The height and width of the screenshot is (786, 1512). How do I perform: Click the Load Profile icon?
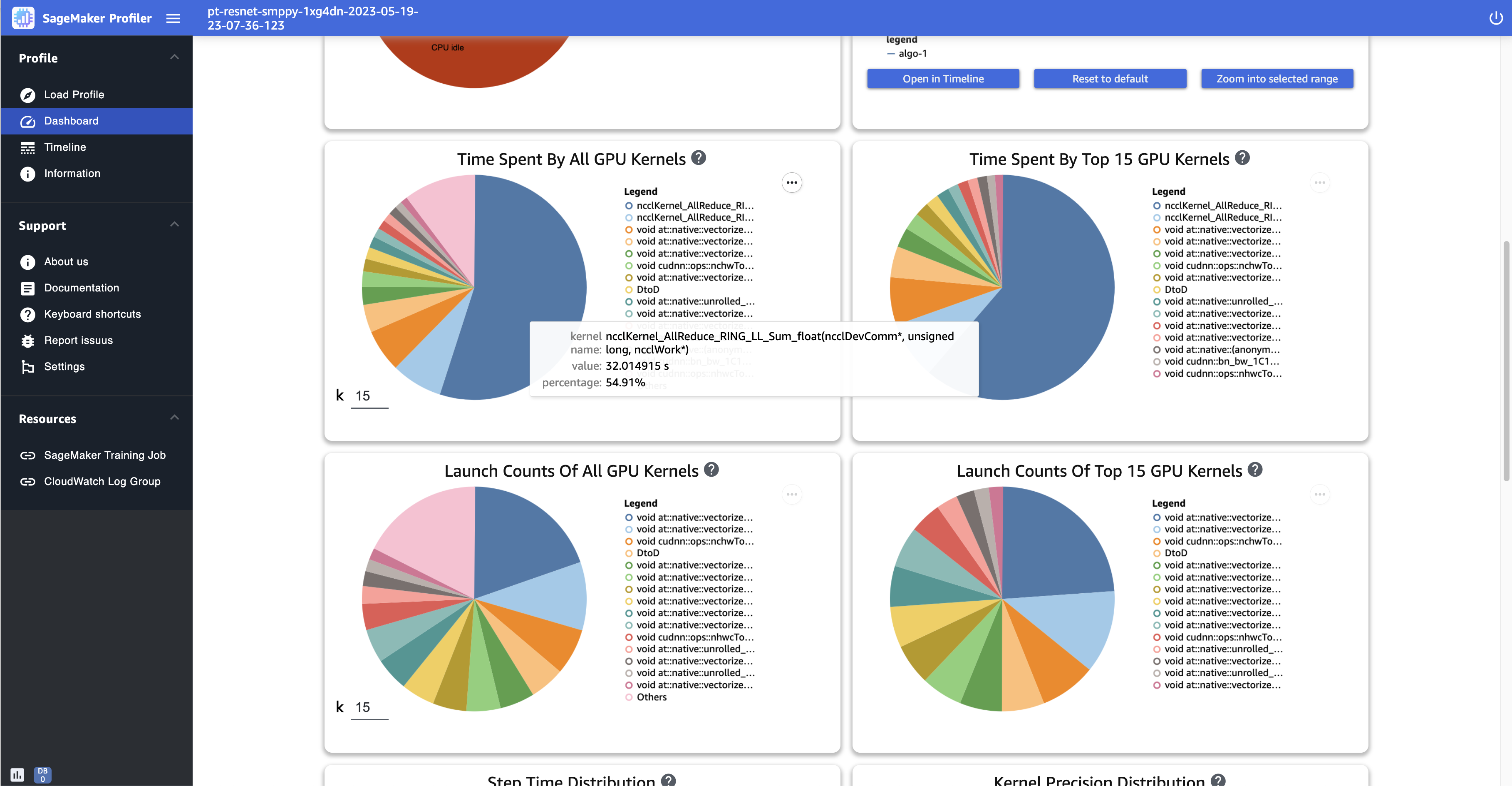[27, 94]
